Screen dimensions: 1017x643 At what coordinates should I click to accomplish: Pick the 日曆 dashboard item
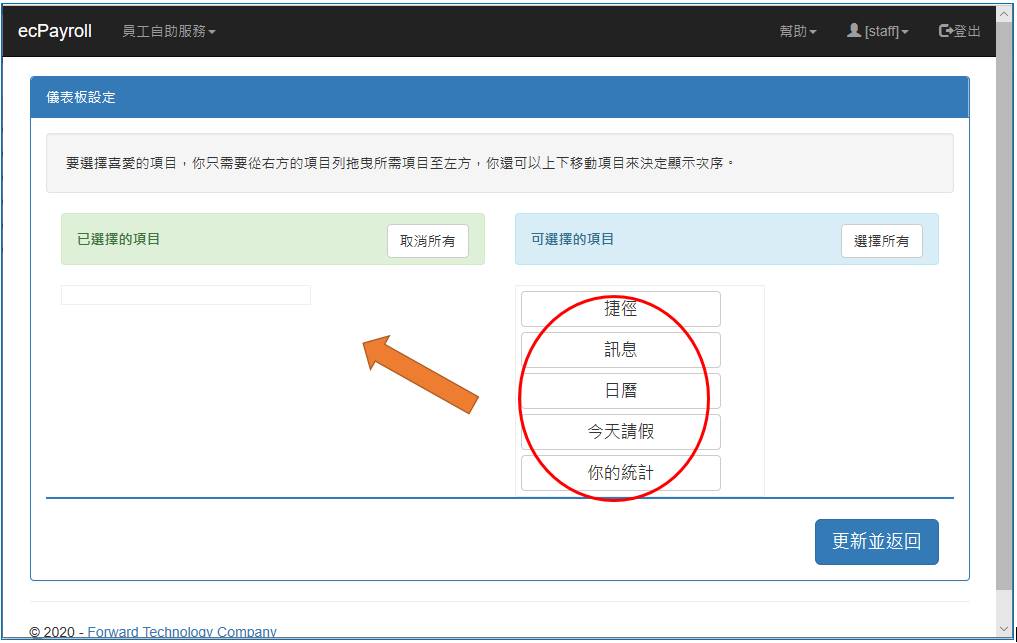tap(620, 391)
